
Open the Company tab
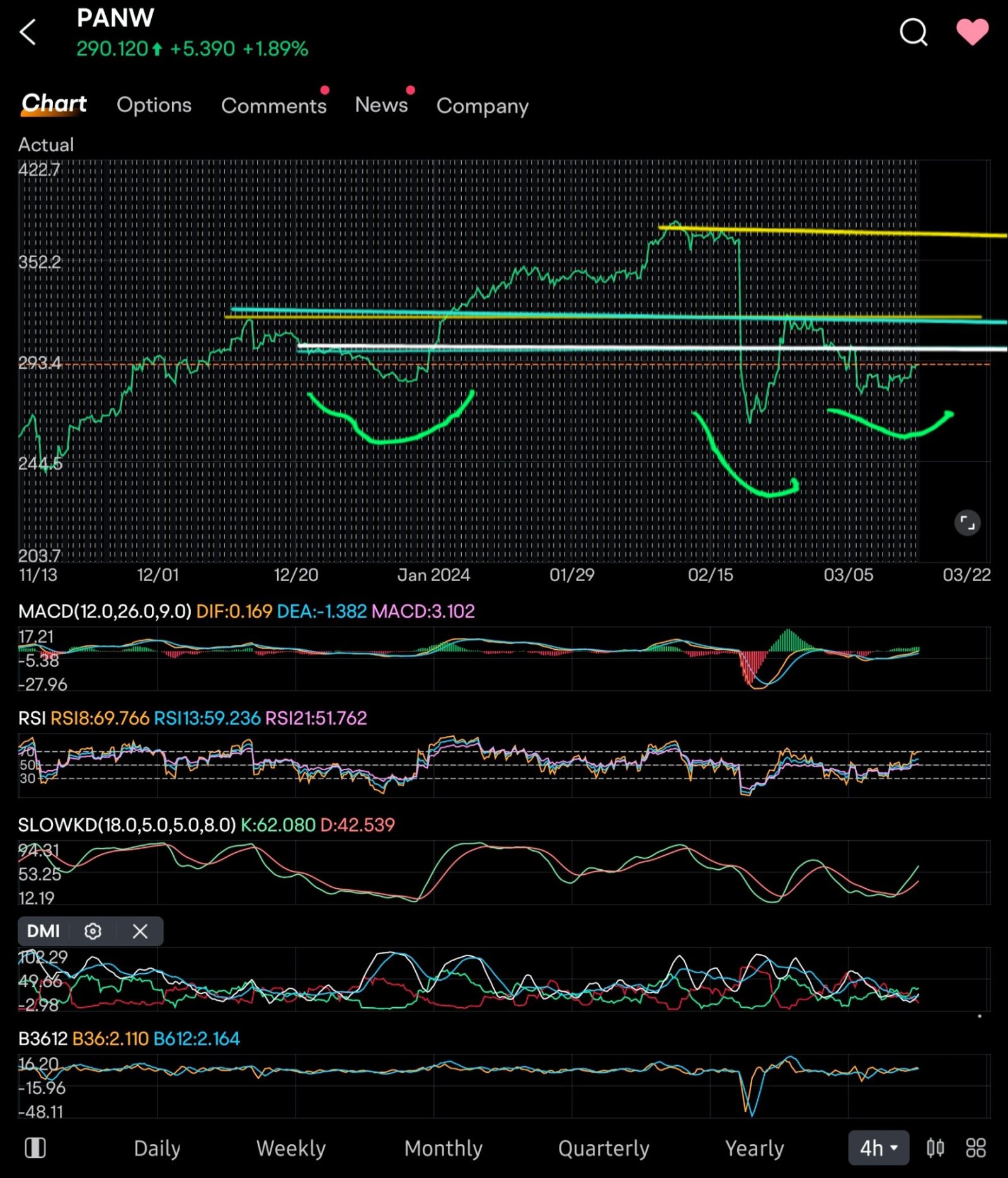(x=482, y=106)
